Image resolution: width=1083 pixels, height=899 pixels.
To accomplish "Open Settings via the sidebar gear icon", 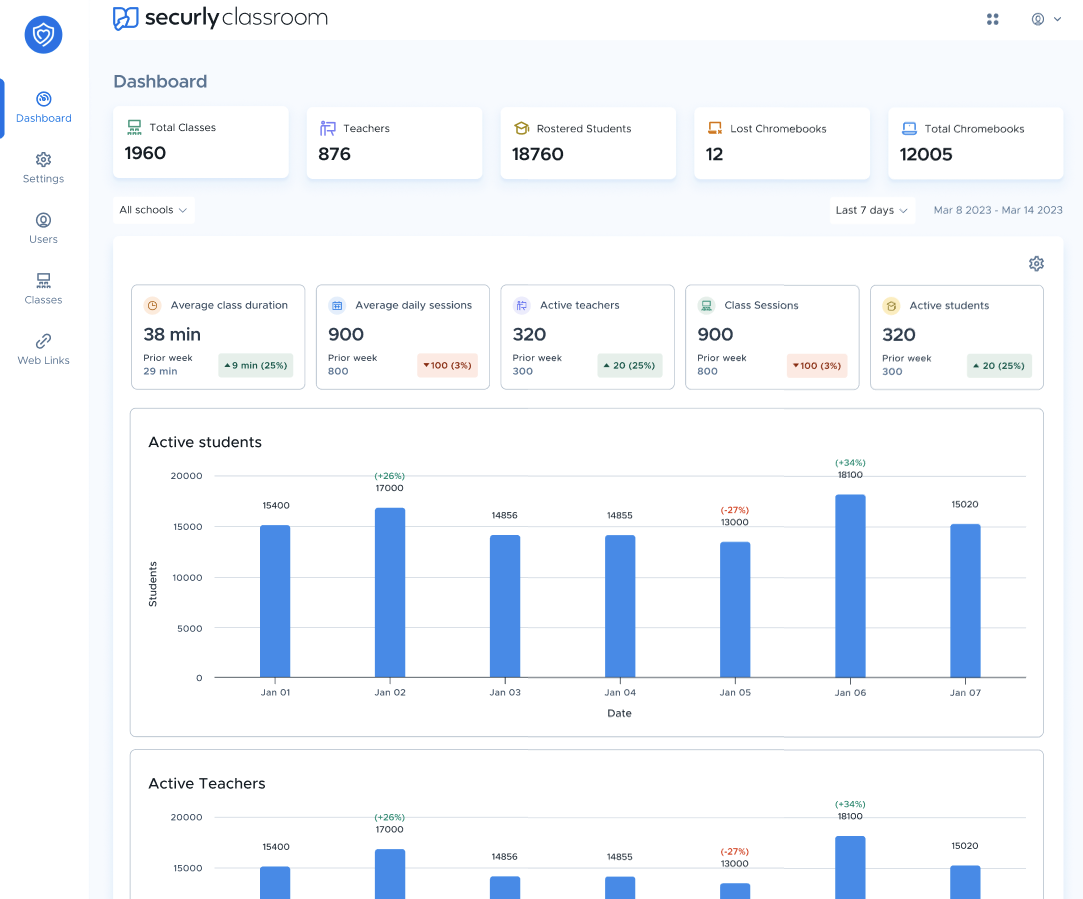I will pyautogui.click(x=44, y=160).
